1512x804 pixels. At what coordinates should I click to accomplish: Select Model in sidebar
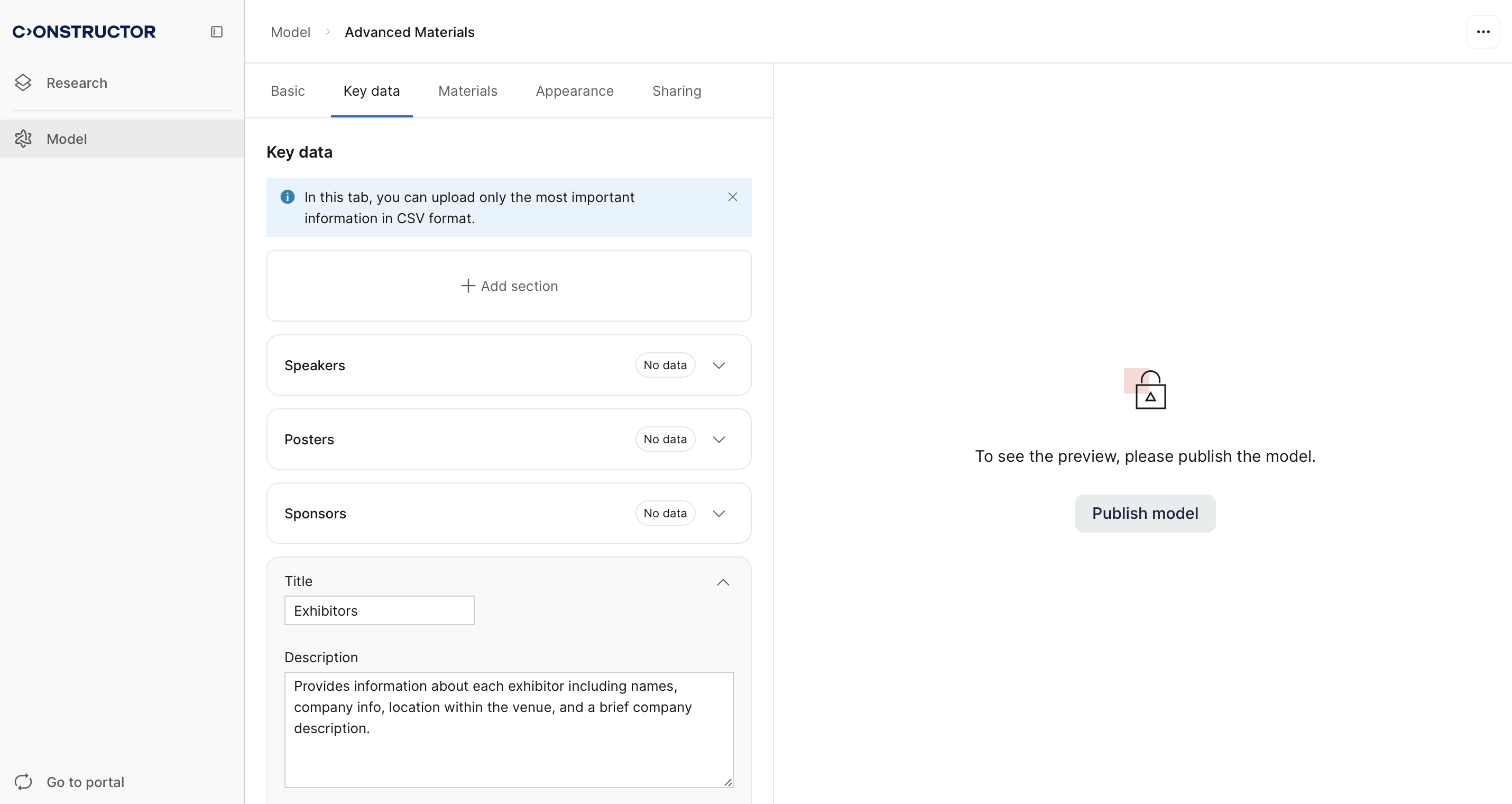(x=66, y=139)
